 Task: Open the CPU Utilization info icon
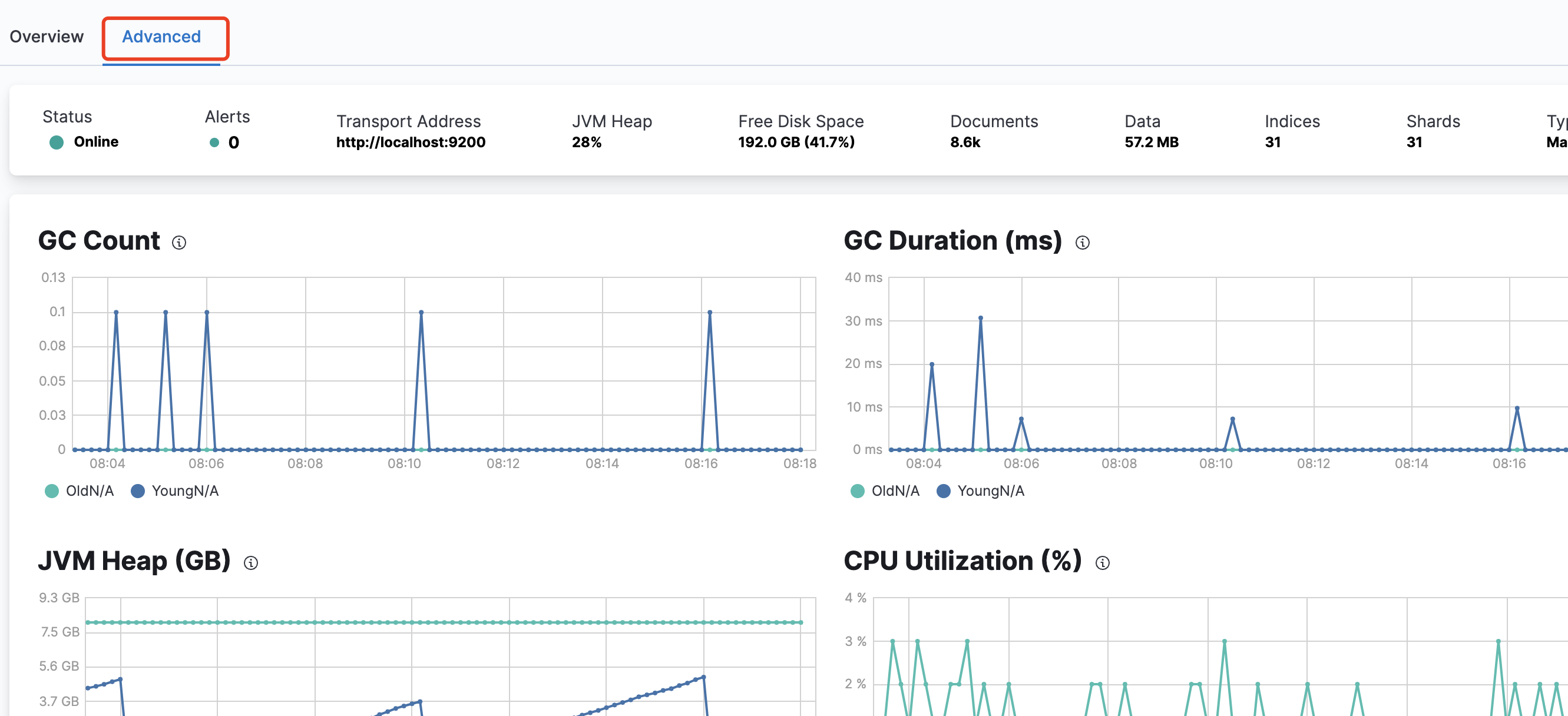pos(1102,563)
